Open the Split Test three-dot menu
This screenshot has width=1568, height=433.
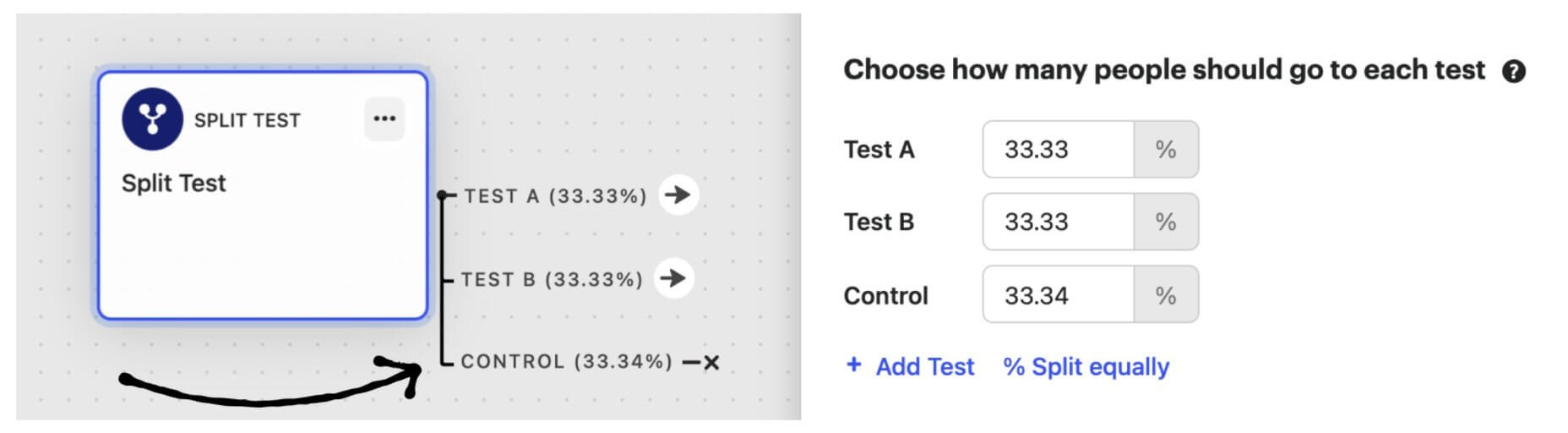click(x=384, y=118)
